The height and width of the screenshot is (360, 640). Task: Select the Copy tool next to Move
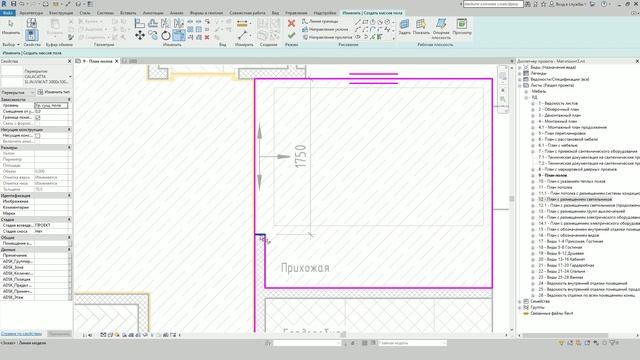click(153, 36)
